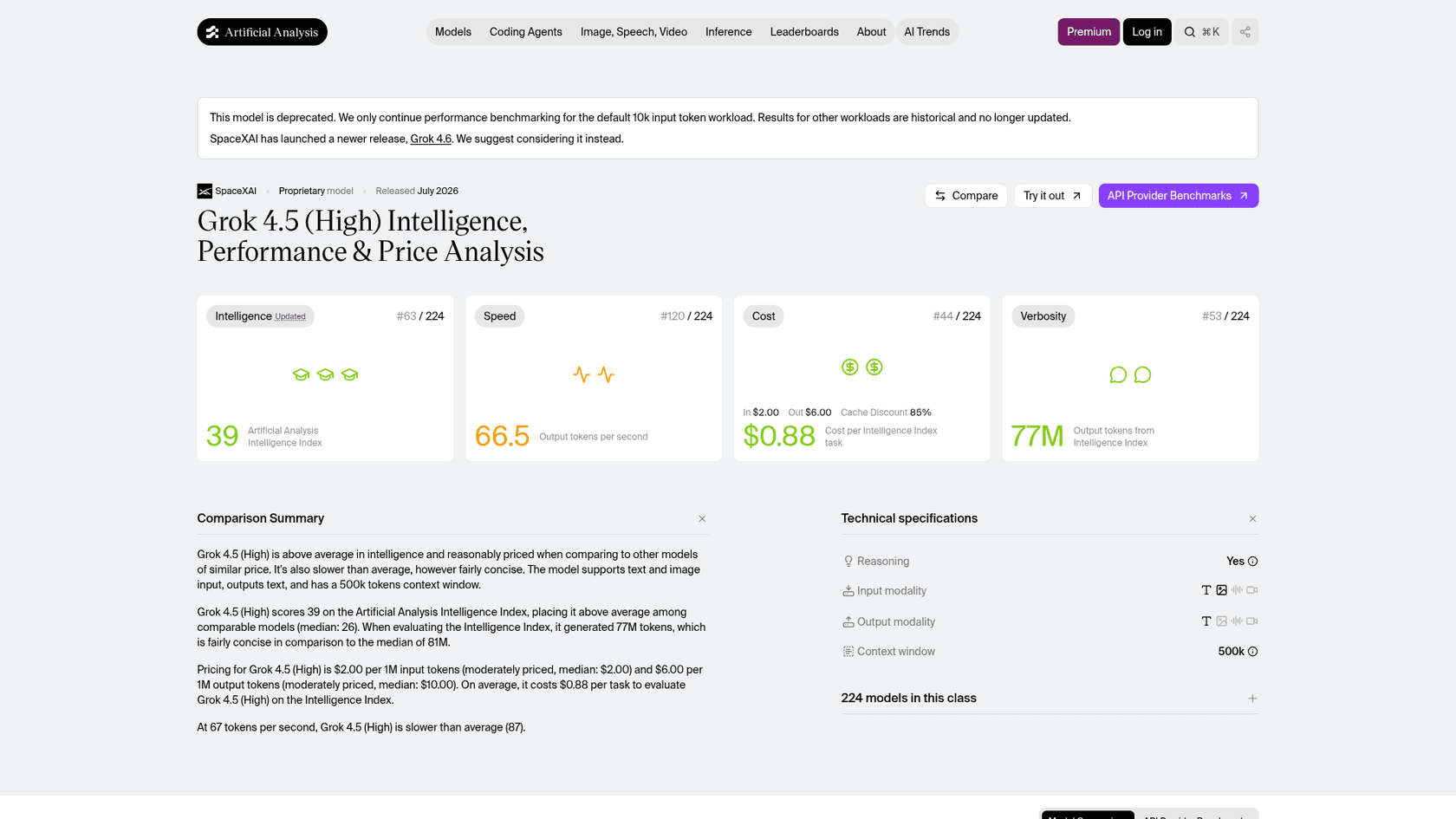Collapse the Comparison Summary section
Image resolution: width=1456 pixels, height=819 pixels.
tap(702, 519)
